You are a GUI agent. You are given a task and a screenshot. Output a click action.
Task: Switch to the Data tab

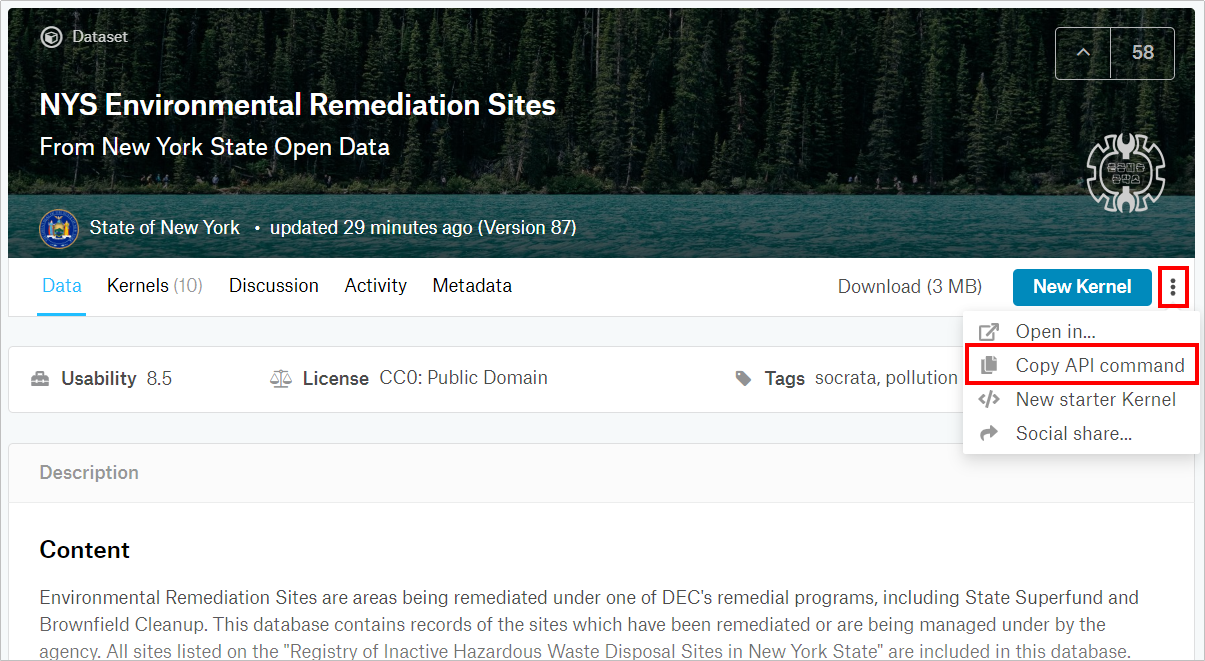tap(62, 286)
